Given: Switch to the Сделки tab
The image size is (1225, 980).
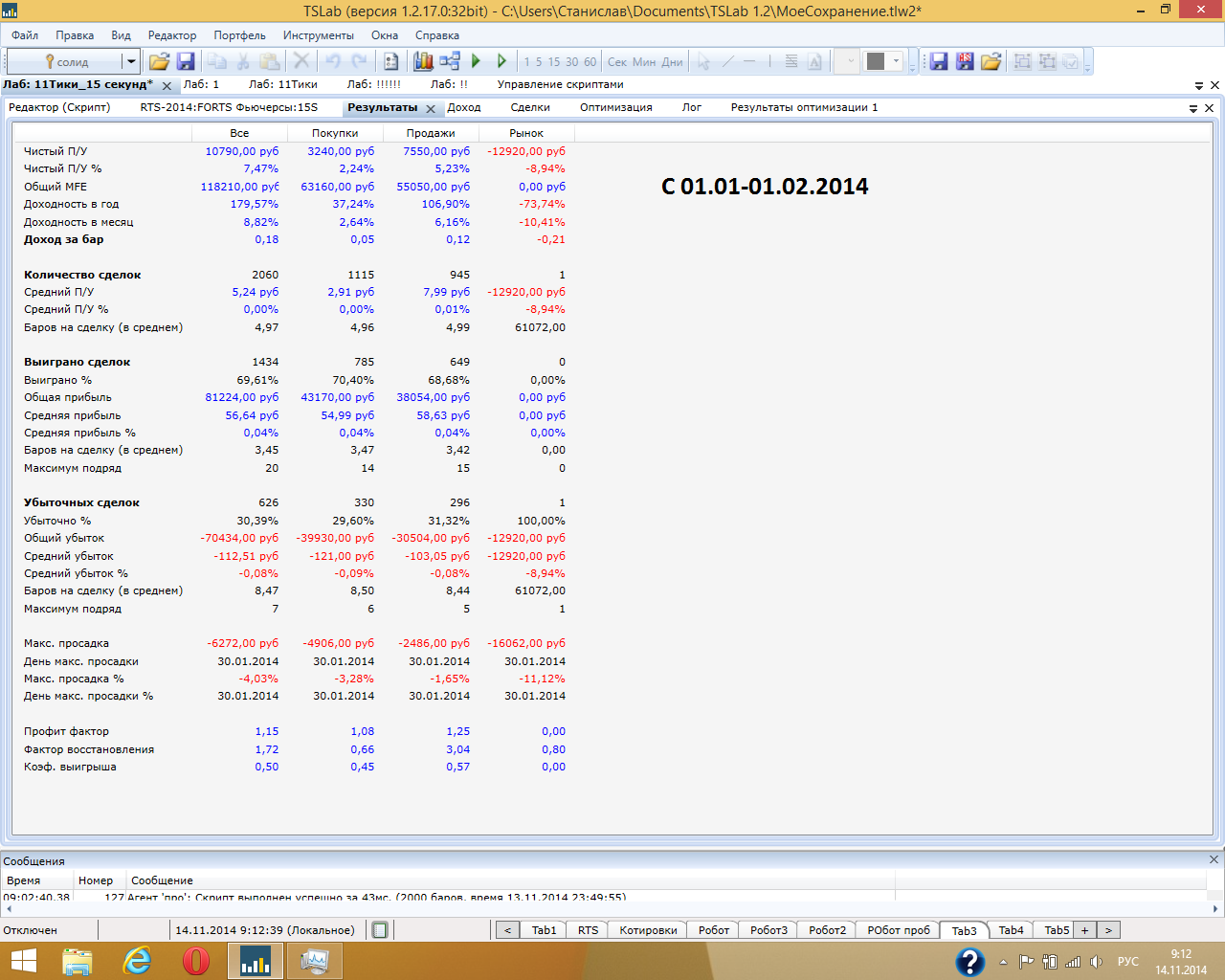Looking at the screenshot, I should pyautogui.click(x=529, y=107).
